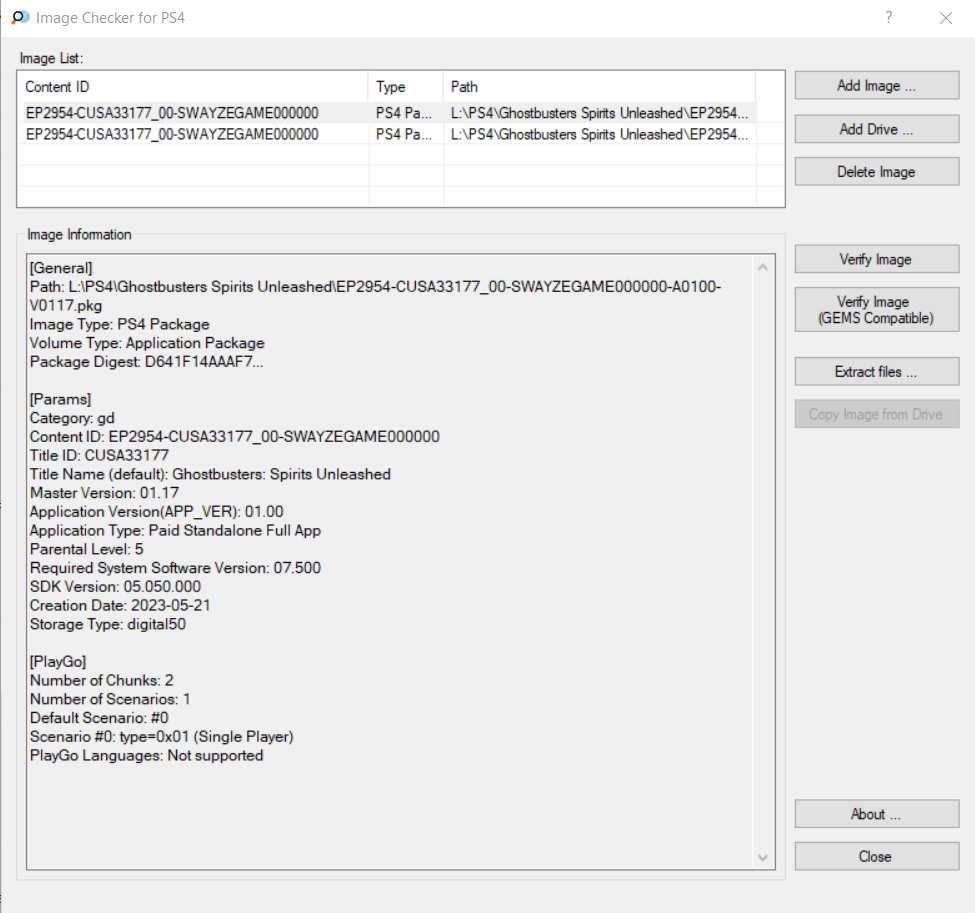
Task: Click the Type column header
Action: click(406, 87)
